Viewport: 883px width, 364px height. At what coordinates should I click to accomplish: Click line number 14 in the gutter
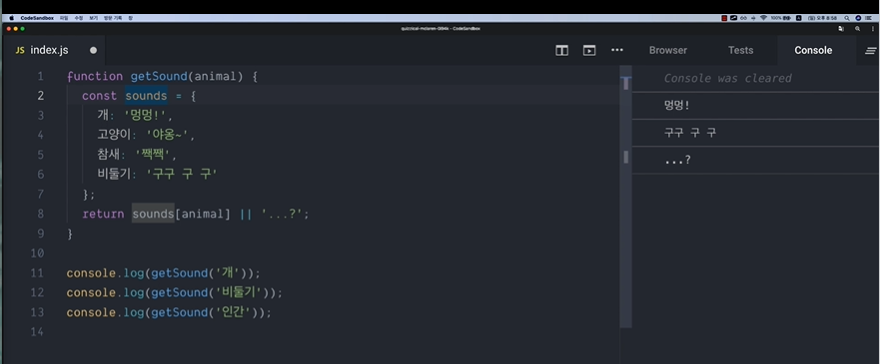coord(37,332)
